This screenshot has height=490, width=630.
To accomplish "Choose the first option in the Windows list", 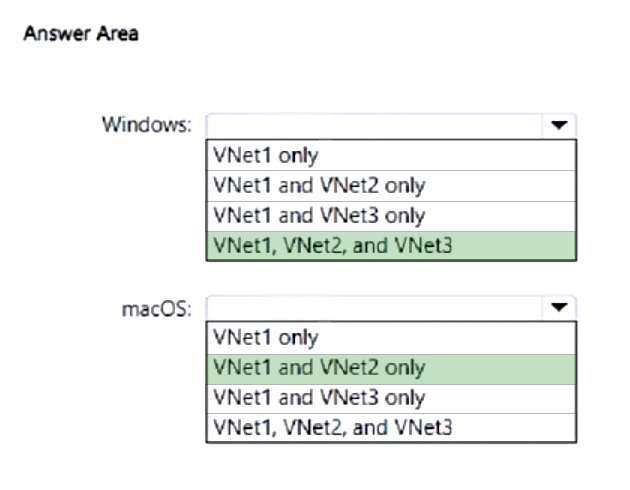I will [x=391, y=155].
